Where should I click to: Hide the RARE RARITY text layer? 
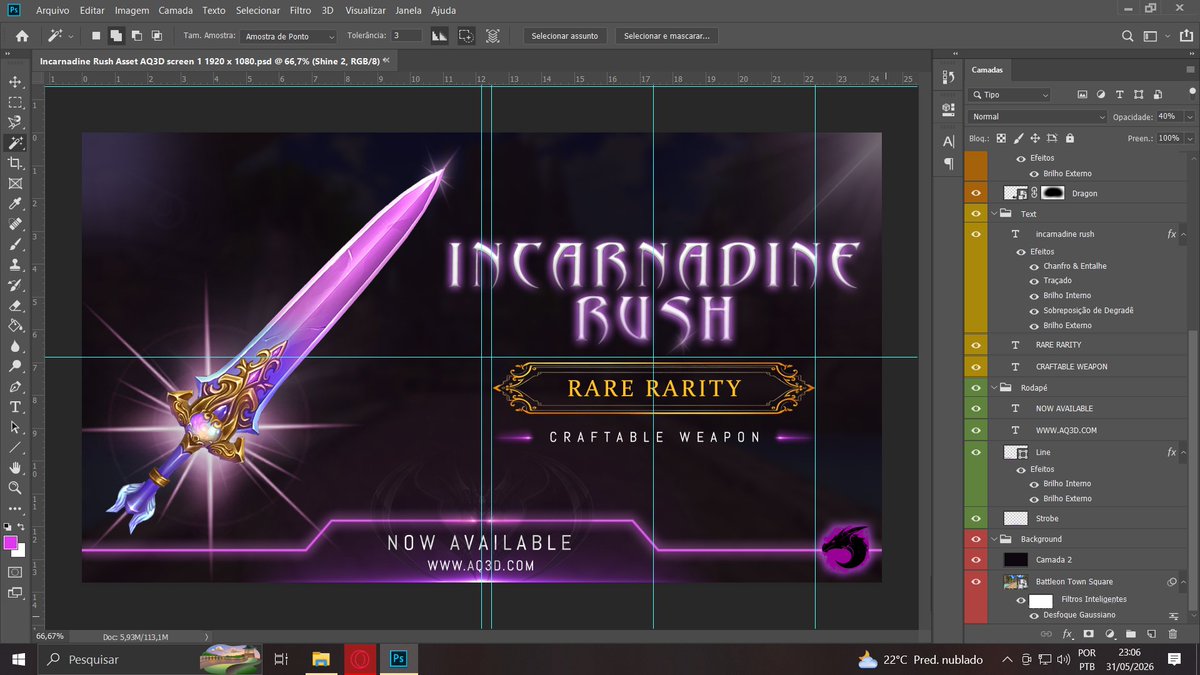976,344
